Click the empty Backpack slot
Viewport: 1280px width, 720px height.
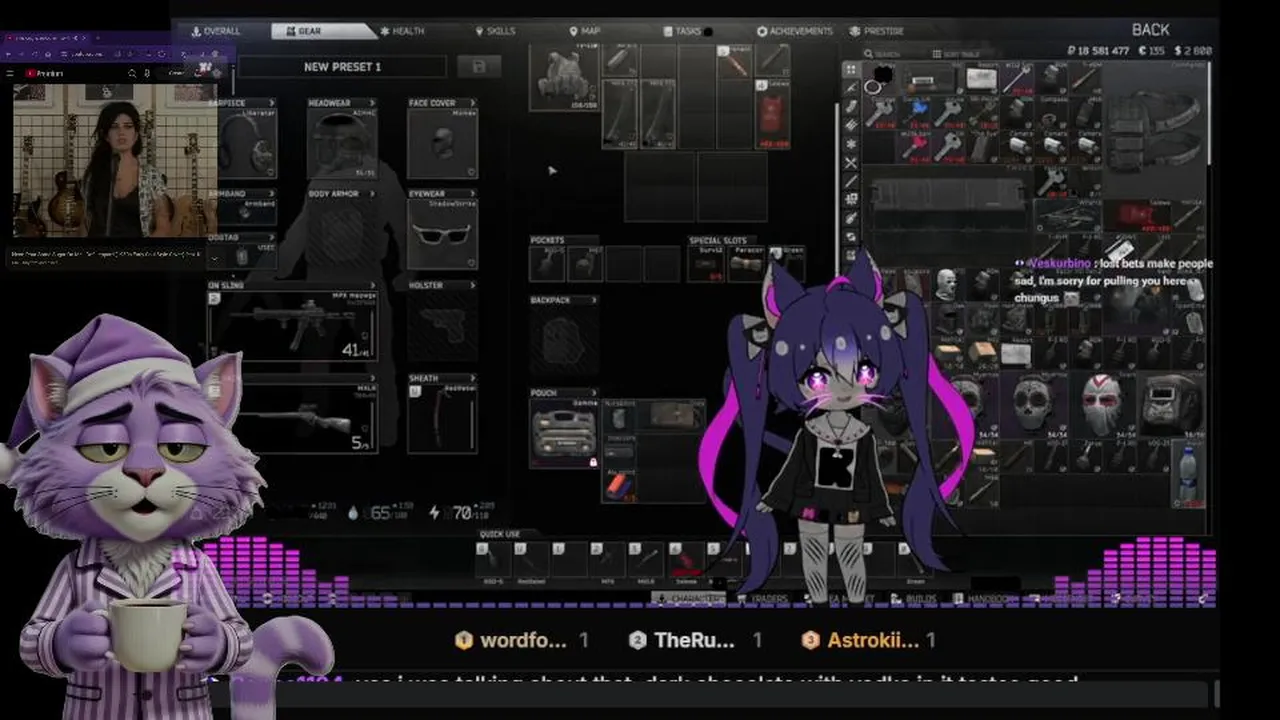click(564, 341)
